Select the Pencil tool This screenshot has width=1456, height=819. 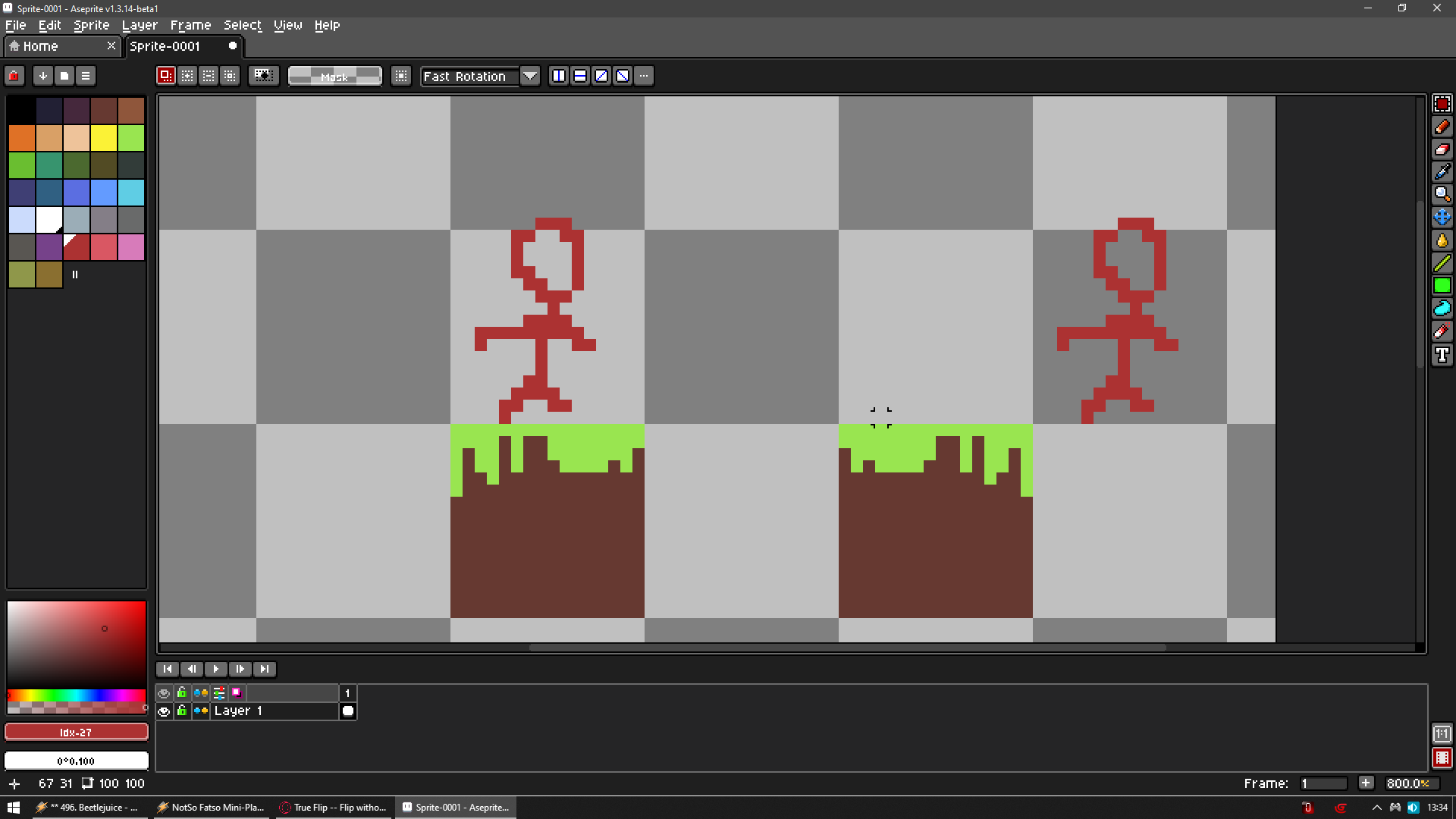pos(1442,127)
